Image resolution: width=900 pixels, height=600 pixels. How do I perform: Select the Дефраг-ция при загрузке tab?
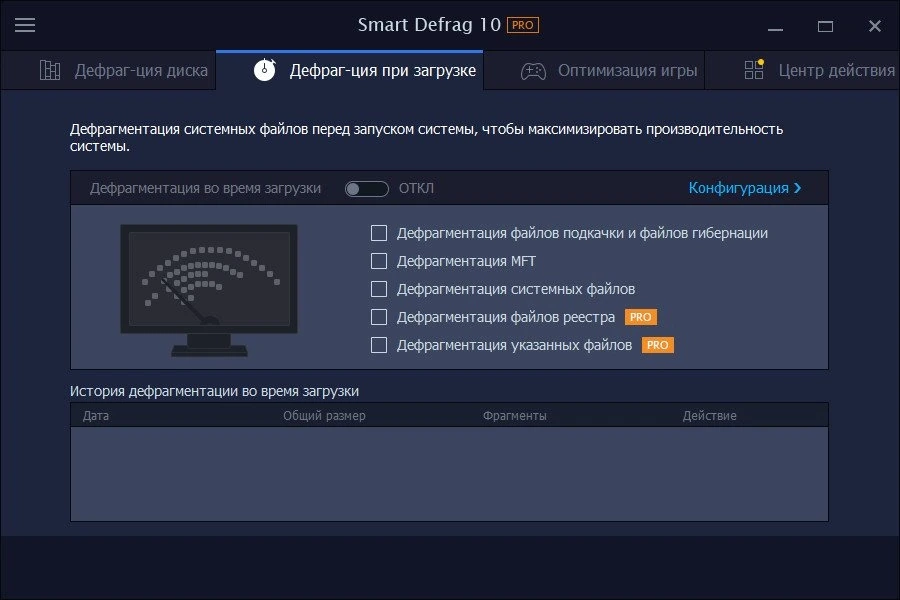350,71
